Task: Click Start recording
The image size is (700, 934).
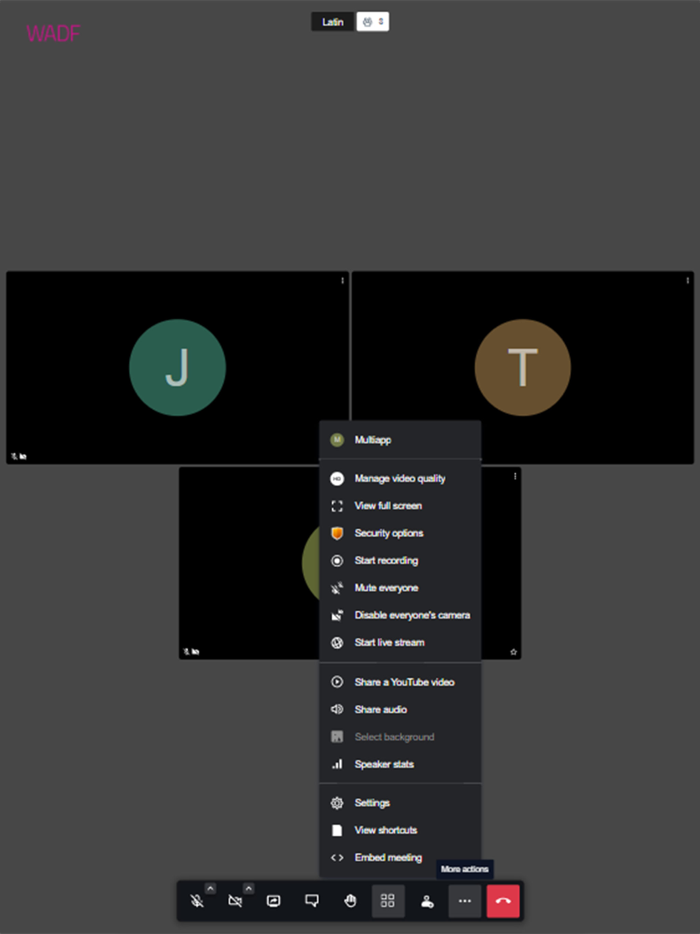Action: [x=400, y=561]
